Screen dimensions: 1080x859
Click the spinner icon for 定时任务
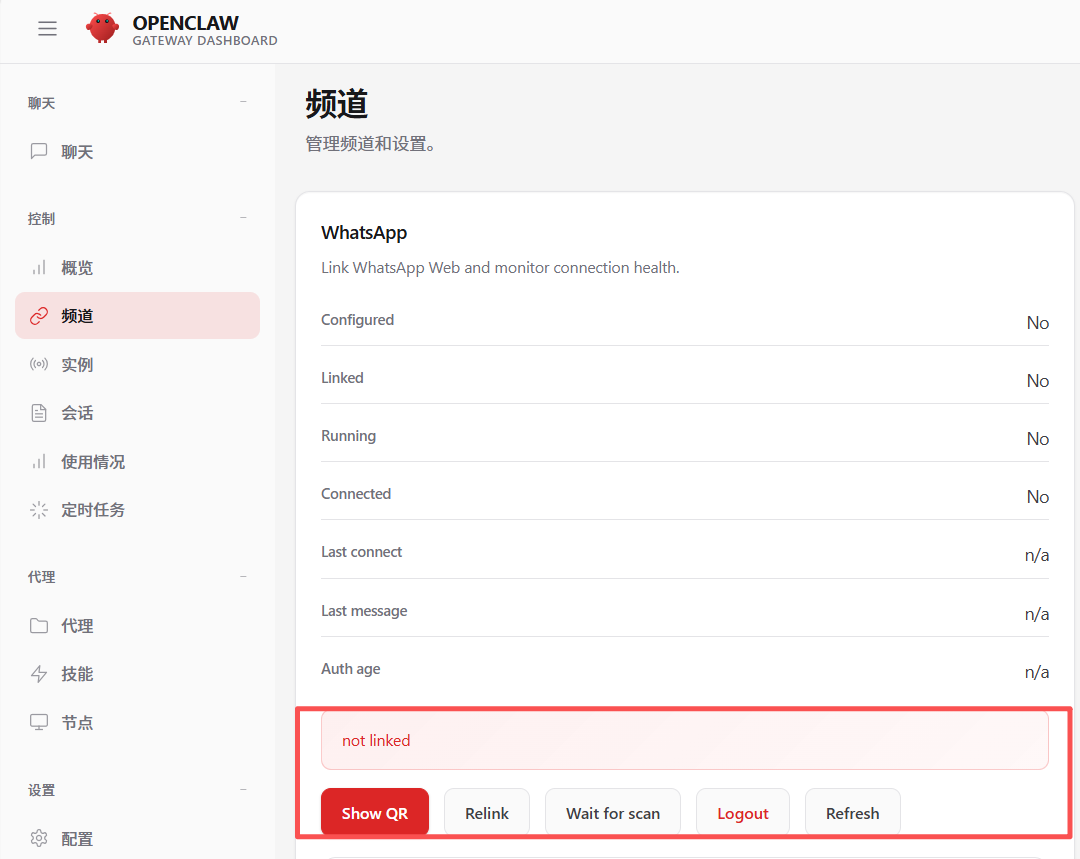point(39,510)
